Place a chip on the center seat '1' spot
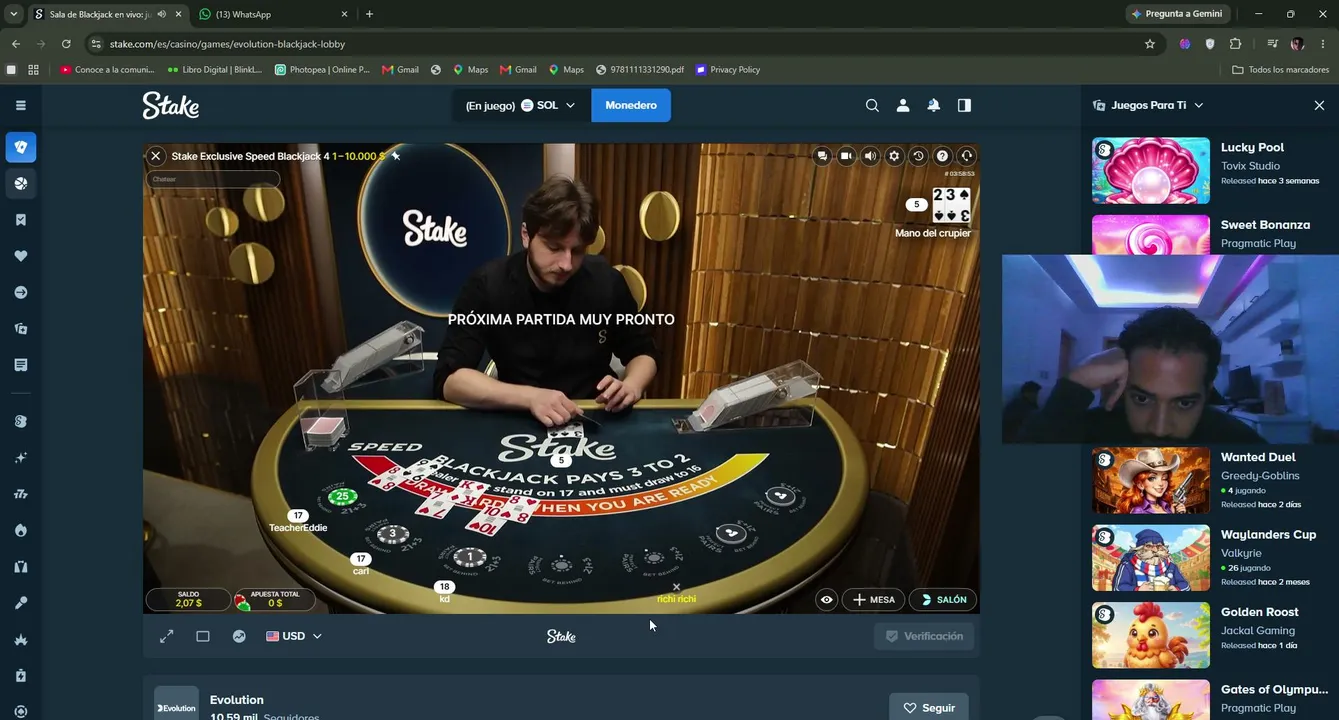The height and width of the screenshot is (720, 1339). pos(470,558)
